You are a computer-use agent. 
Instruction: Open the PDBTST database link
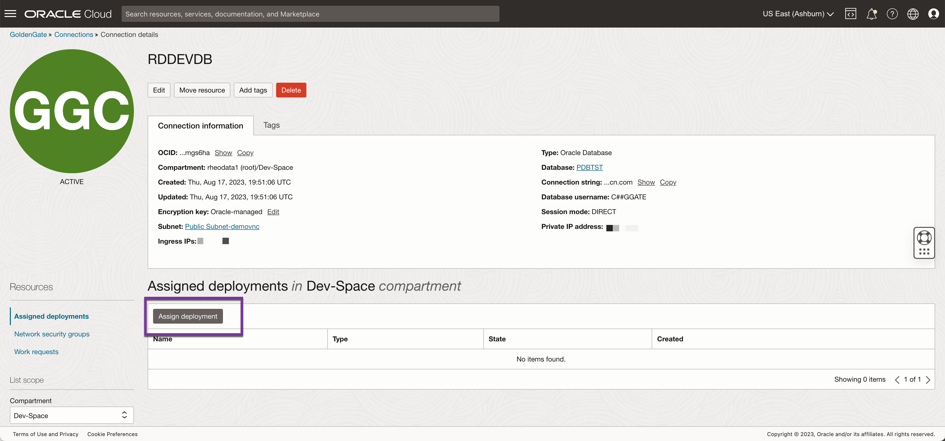(x=589, y=168)
